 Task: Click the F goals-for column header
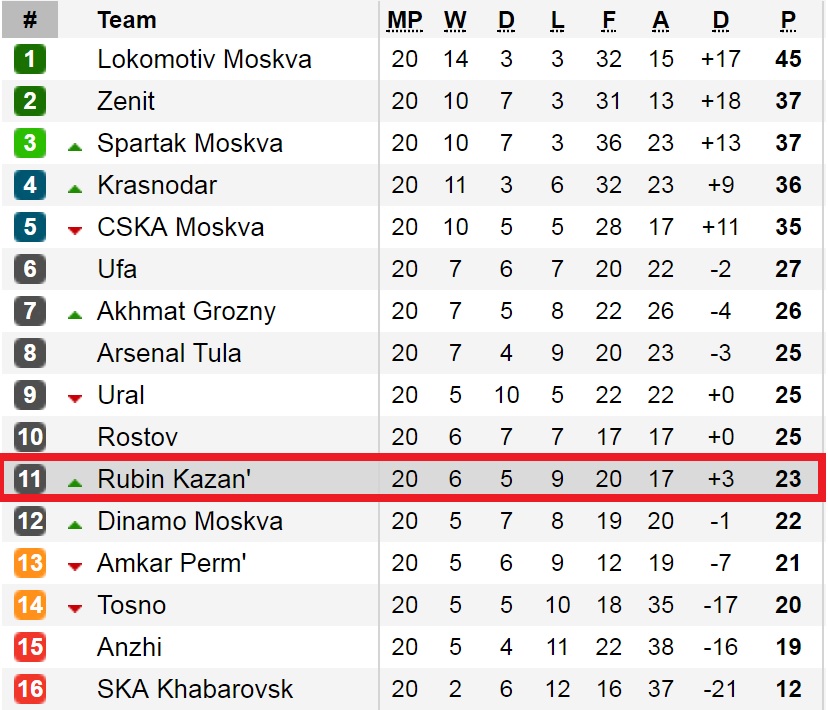608,21
